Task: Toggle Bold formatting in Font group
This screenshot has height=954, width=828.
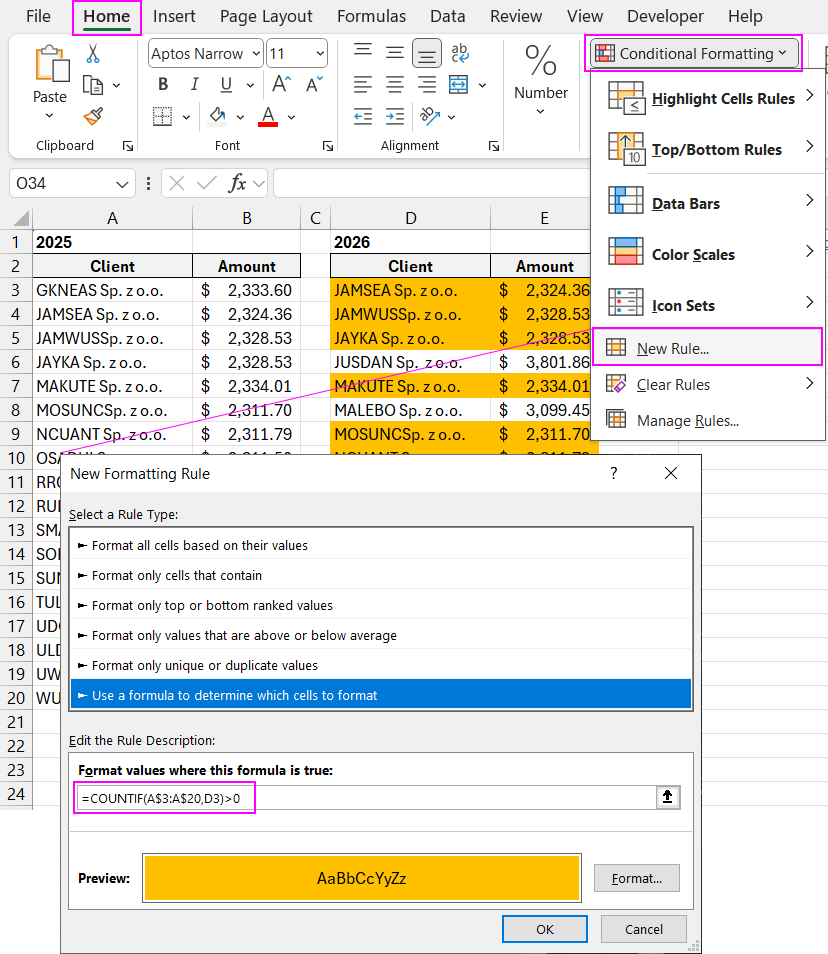Action: click(164, 85)
